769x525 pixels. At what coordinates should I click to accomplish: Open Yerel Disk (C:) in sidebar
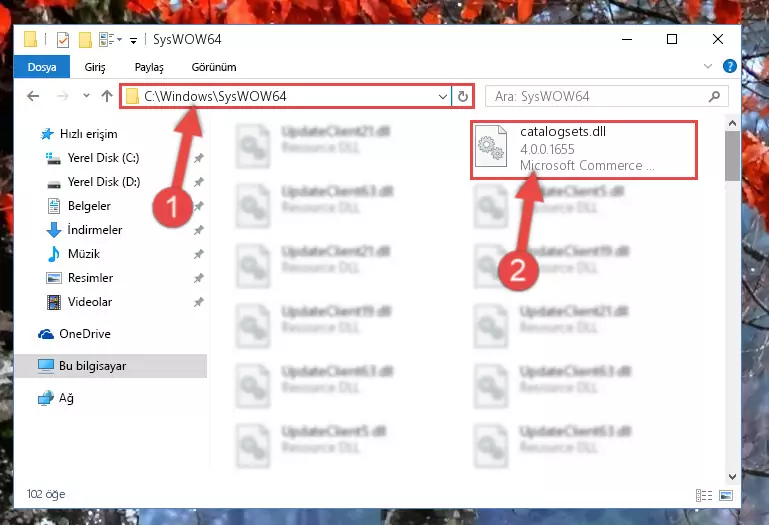[x=103, y=158]
